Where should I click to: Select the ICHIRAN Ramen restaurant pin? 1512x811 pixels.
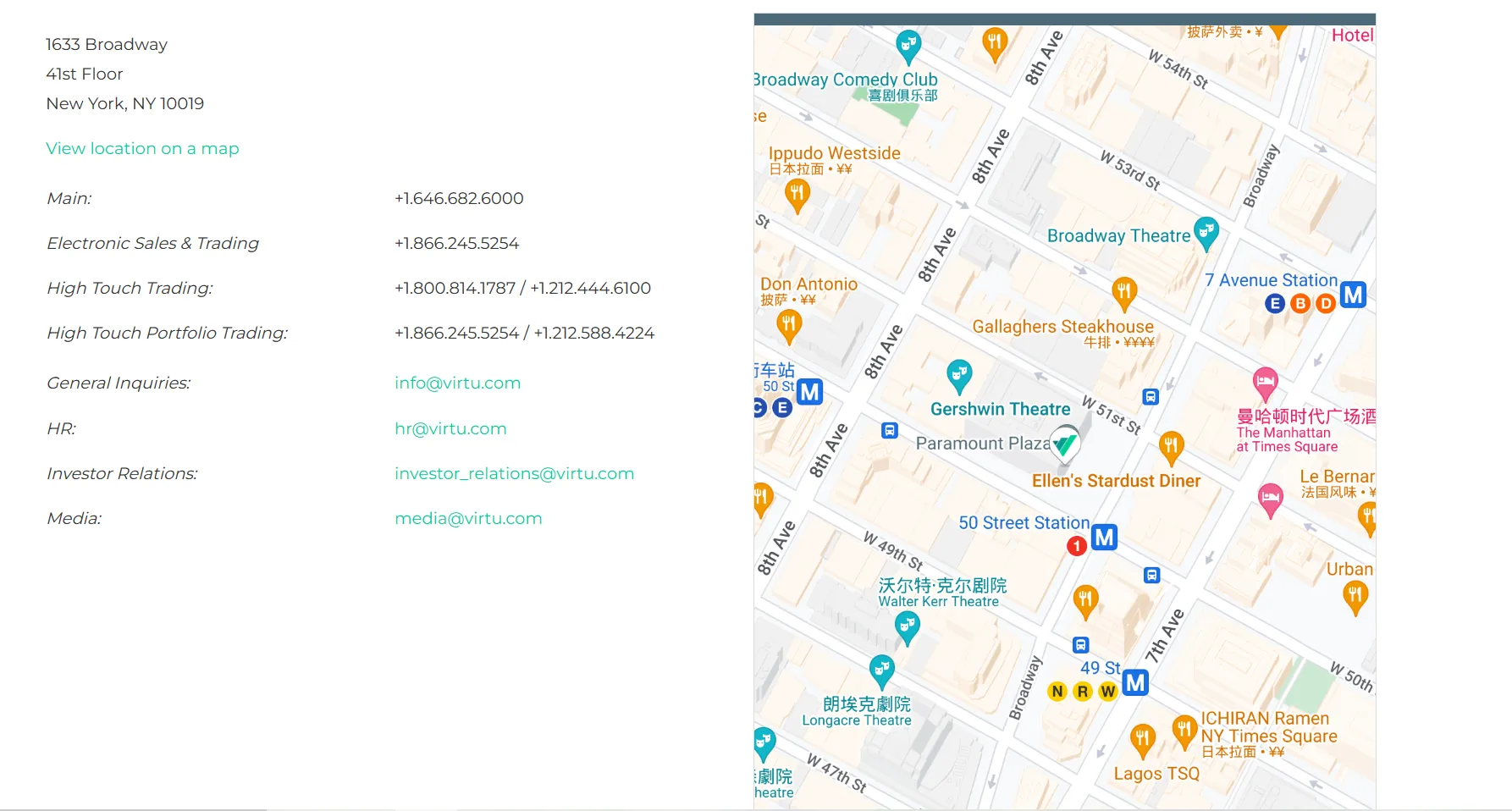1184,732
